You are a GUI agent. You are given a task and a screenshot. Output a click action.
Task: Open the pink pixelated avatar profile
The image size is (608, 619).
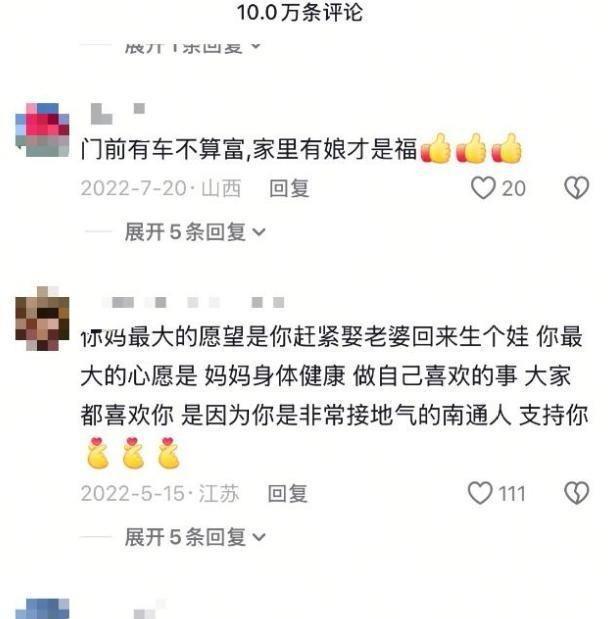click(42, 130)
